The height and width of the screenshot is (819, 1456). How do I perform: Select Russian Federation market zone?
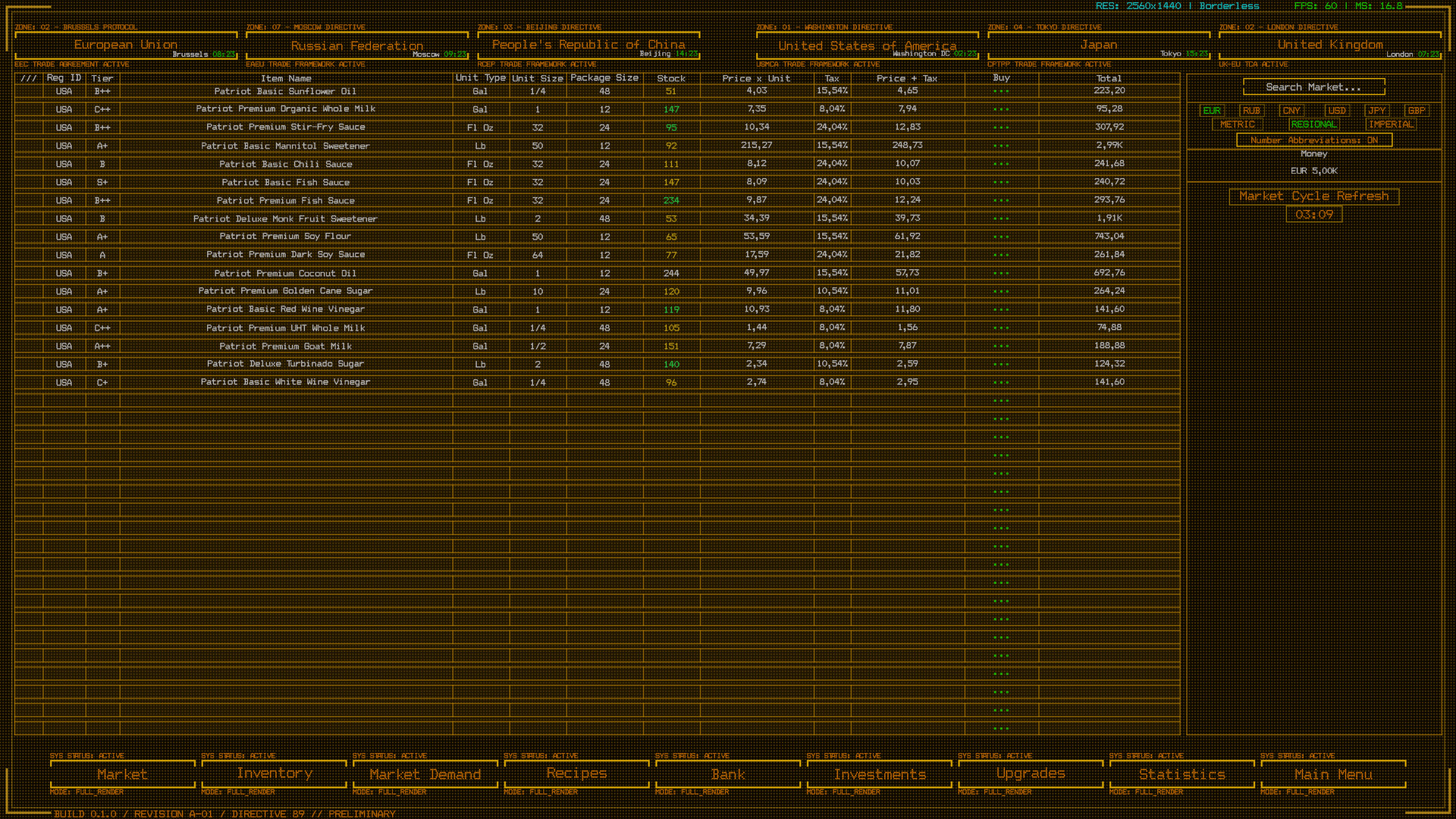click(x=357, y=45)
